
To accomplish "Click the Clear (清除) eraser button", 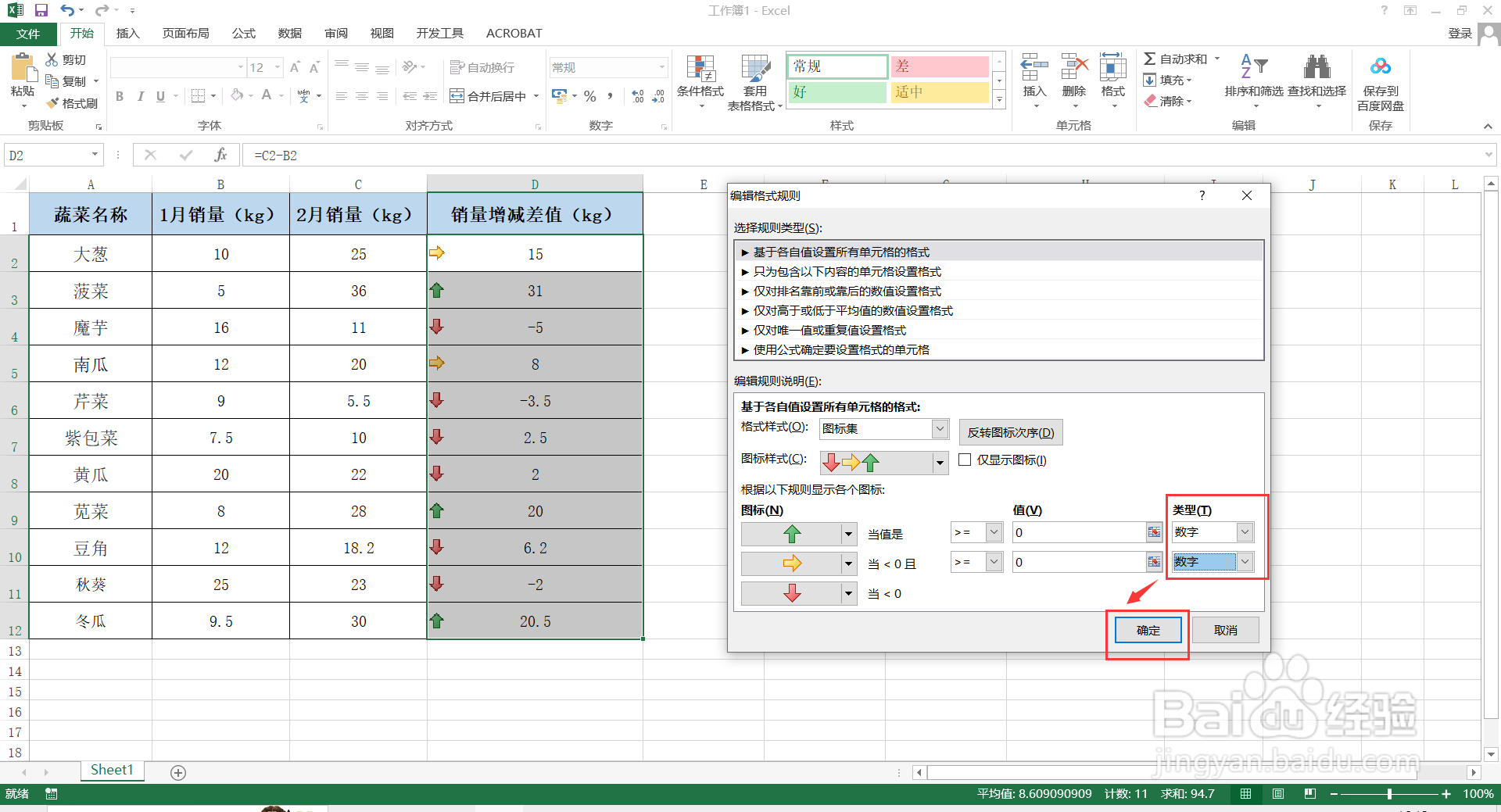I will (x=1167, y=101).
